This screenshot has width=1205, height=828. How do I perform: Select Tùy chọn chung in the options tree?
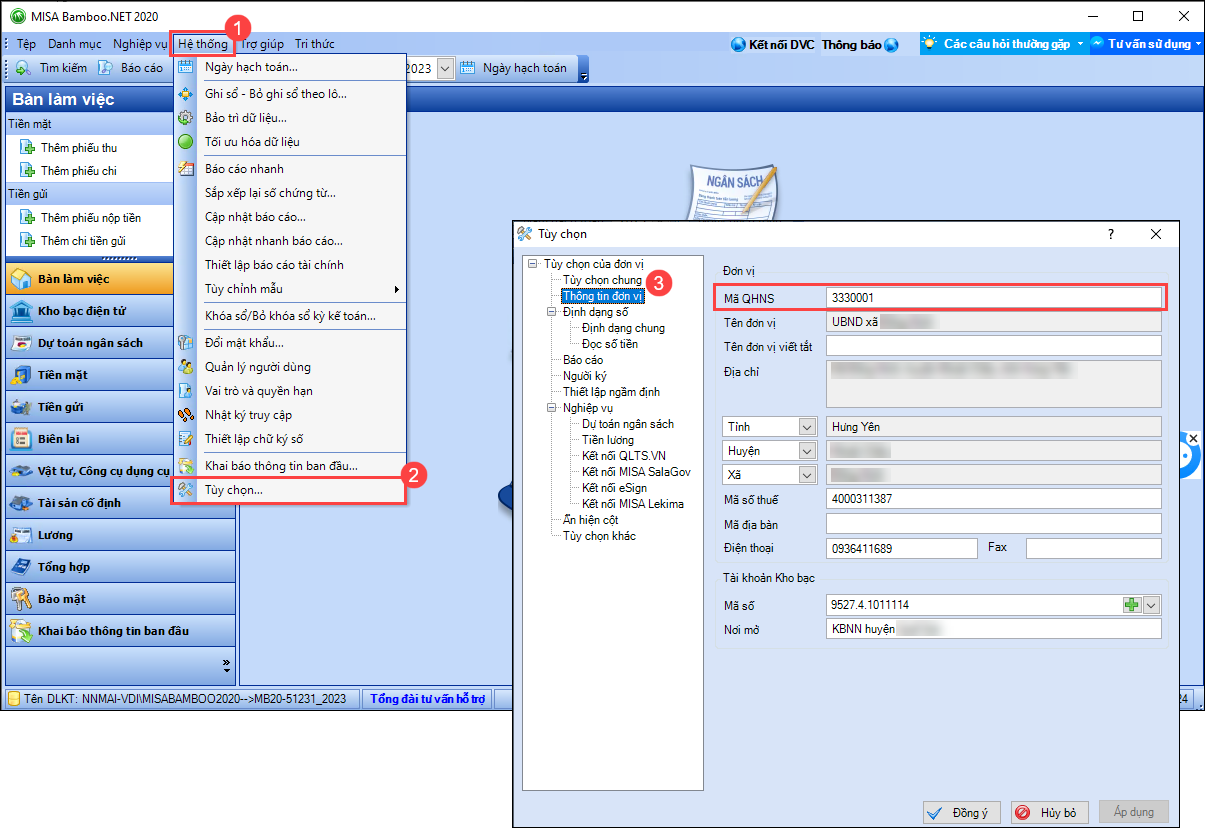coord(602,280)
